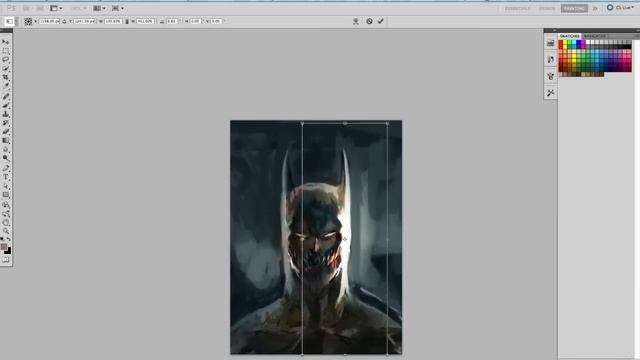The image size is (640, 360).
Task: Click the transform center reference point
Action: 345,239
